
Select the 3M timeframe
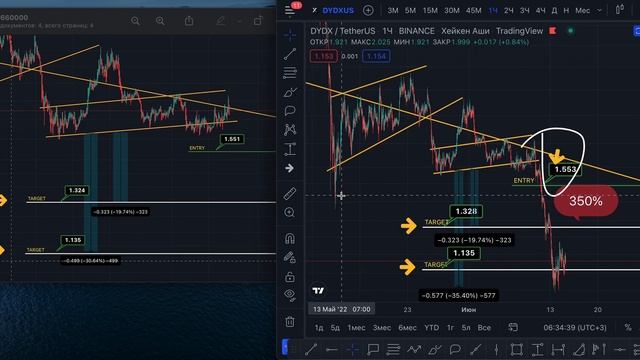(393, 11)
